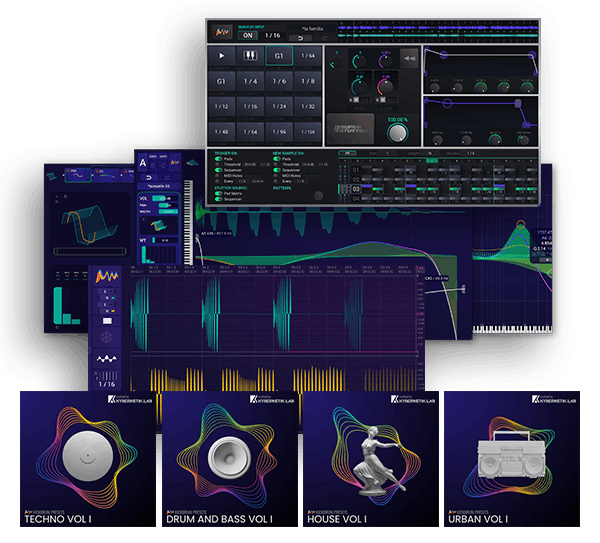Toggle the Stutter Source Pad Matrix switch
The width and height of the screenshot is (600, 543).
[218, 194]
